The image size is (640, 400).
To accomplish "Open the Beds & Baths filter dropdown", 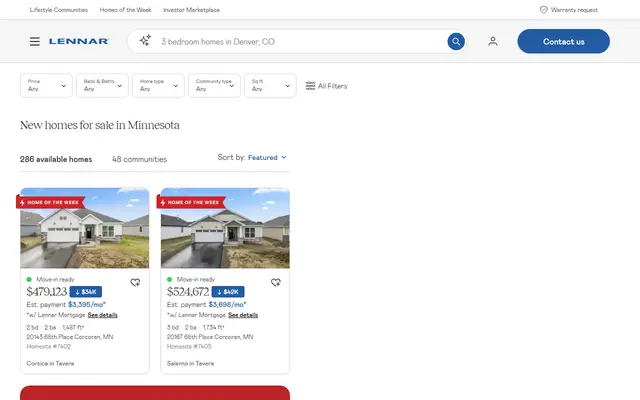I will point(102,85).
